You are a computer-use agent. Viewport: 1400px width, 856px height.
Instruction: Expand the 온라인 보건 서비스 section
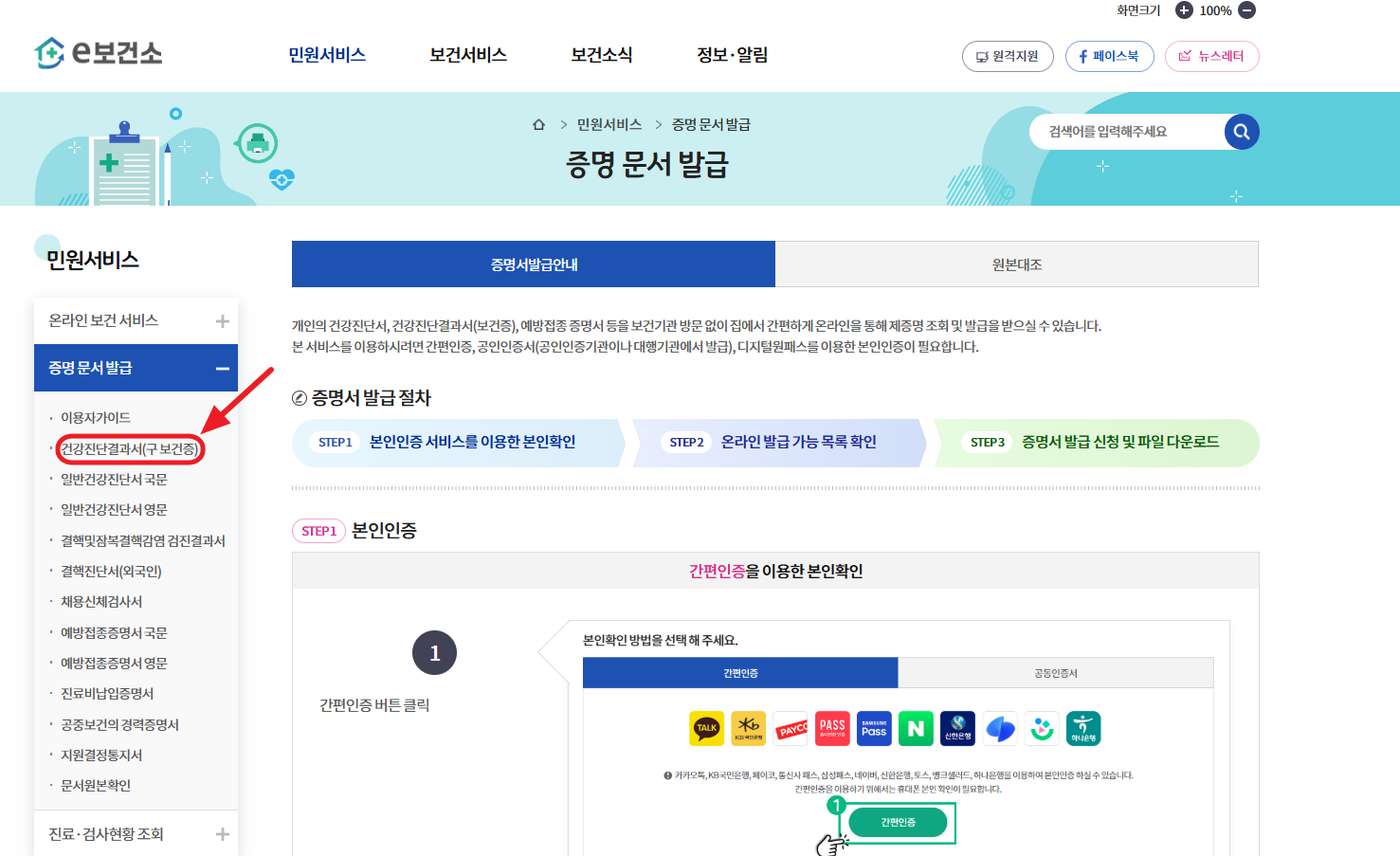222,319
